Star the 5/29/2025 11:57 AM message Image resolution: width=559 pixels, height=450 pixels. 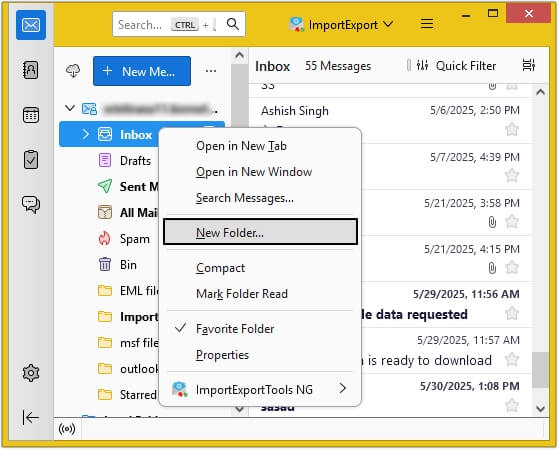pos(512,359)
